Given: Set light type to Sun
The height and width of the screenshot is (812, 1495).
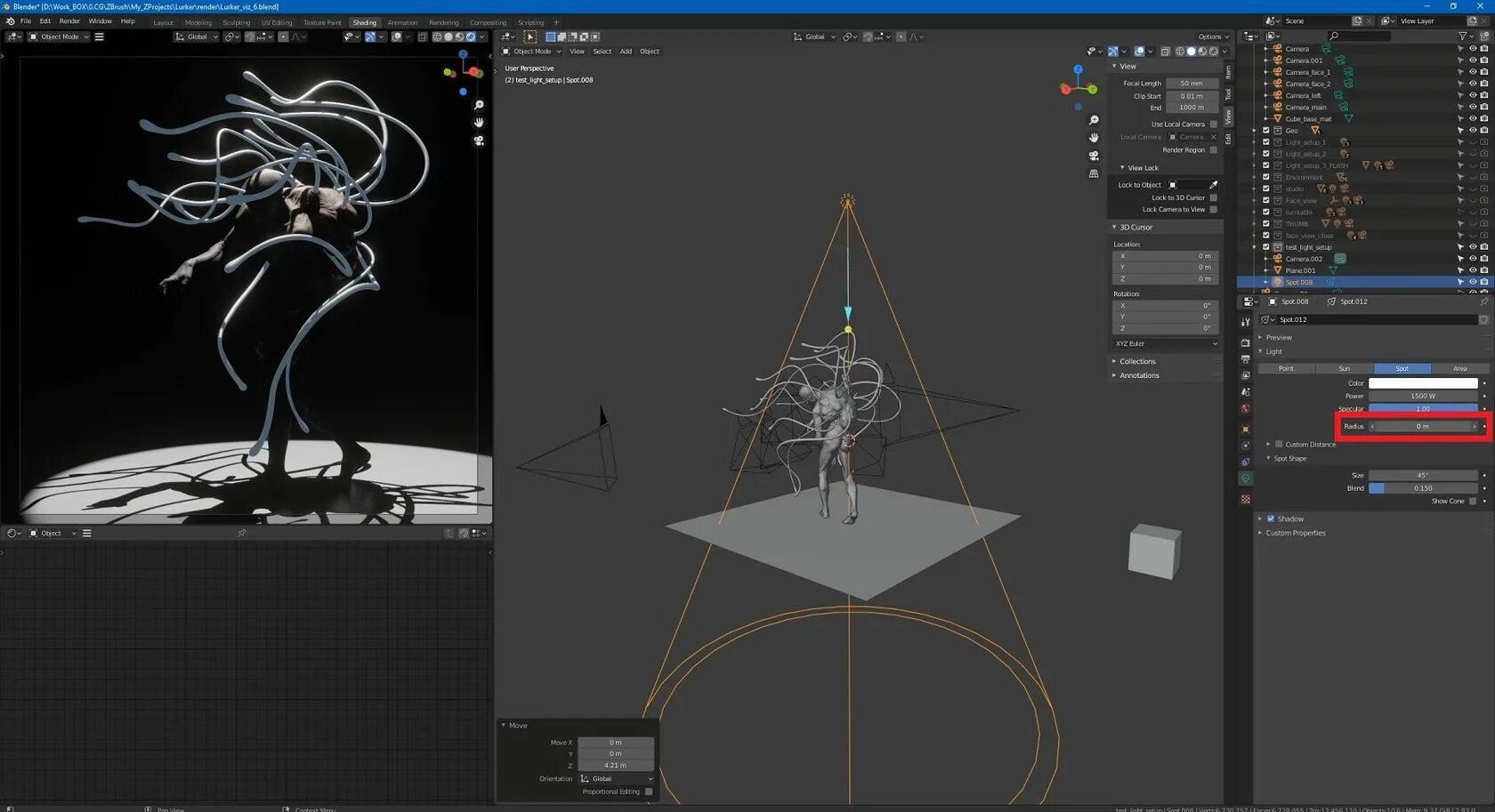Looking at the screenshot, I should point(1345,368).
